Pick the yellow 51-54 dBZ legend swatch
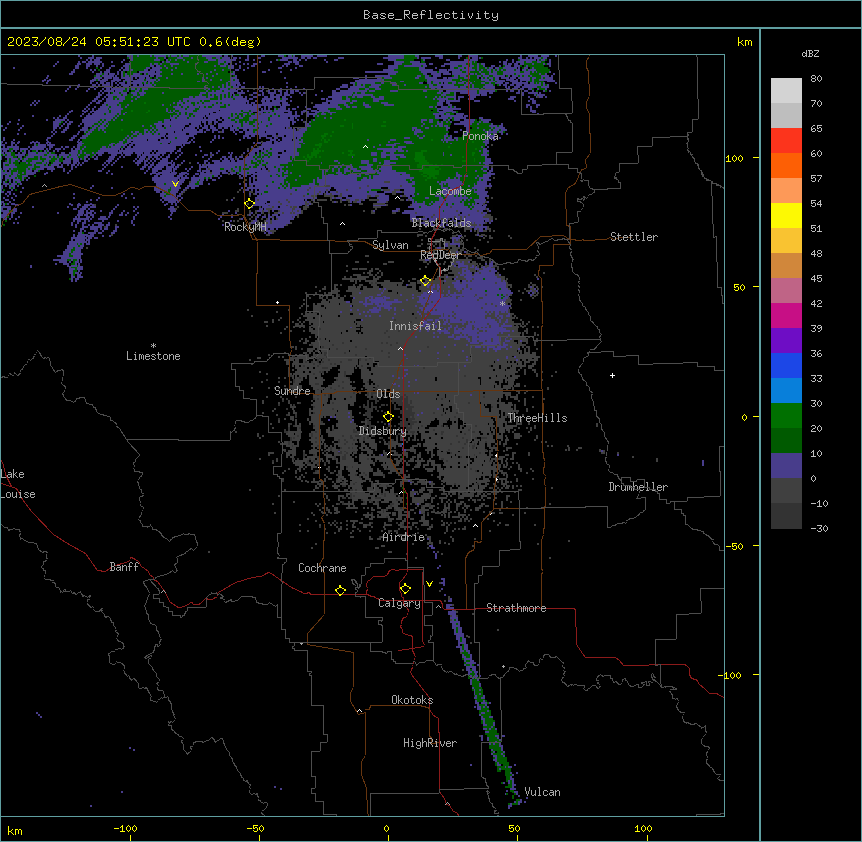 (x=786, y=215)
